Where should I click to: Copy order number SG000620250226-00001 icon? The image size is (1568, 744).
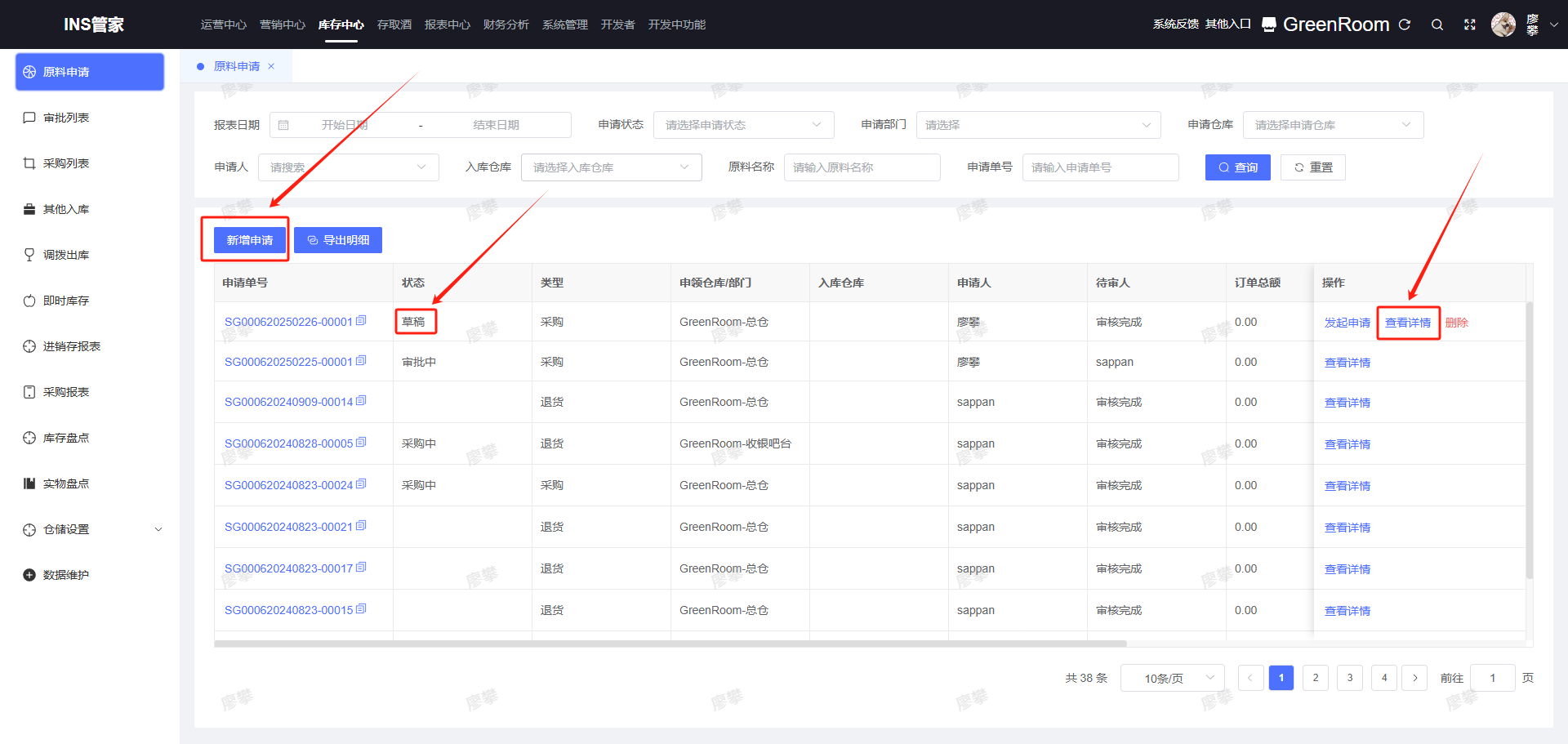(361, 321)
